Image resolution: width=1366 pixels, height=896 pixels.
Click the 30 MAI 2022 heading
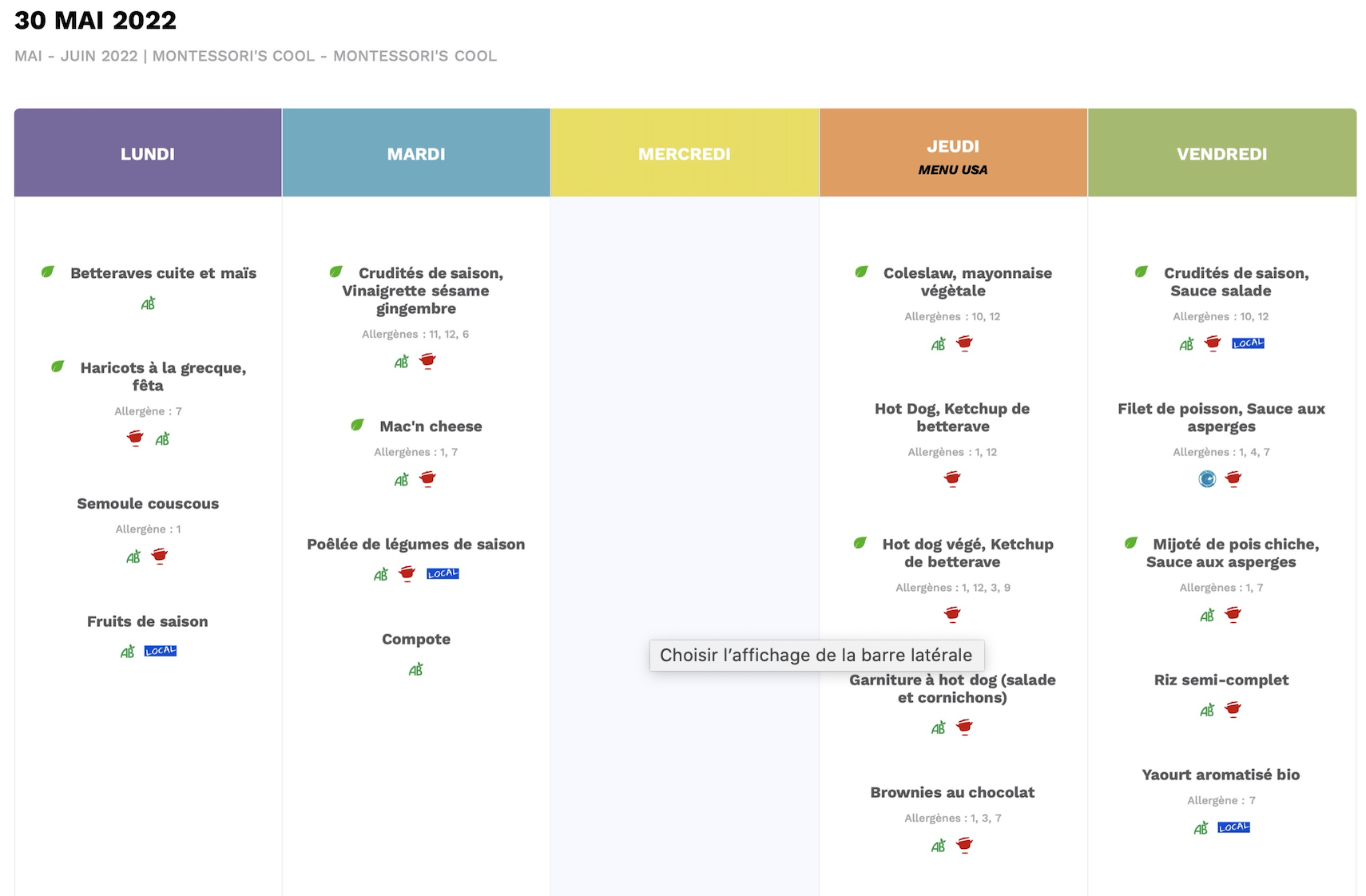click(96, 20)
